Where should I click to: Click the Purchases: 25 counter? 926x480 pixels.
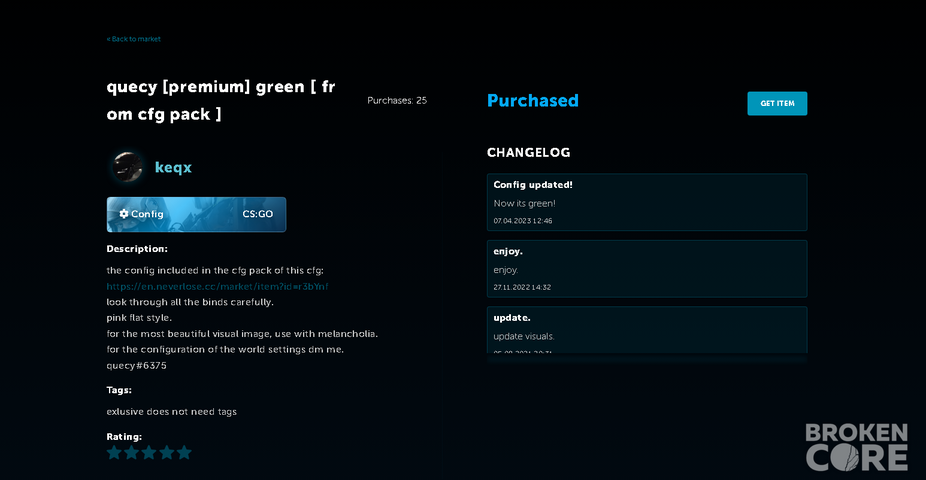[x=397, y=100]
